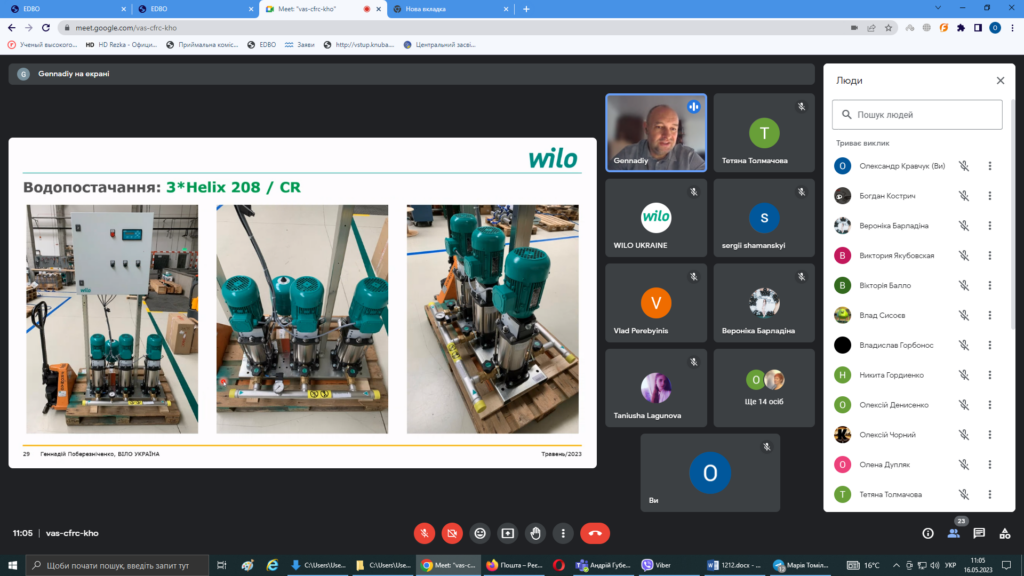This screenshot has width=1024, height=576.
Task: Click muted mic icon for Вероніка Барладіна in list
Action: click(964, 226)
